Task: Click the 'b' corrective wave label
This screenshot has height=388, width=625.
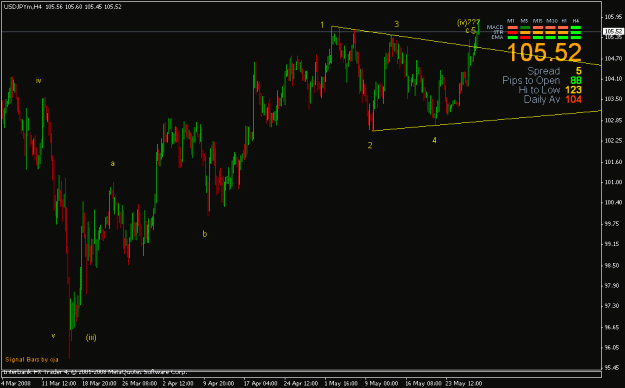Action: pos(204,234)
